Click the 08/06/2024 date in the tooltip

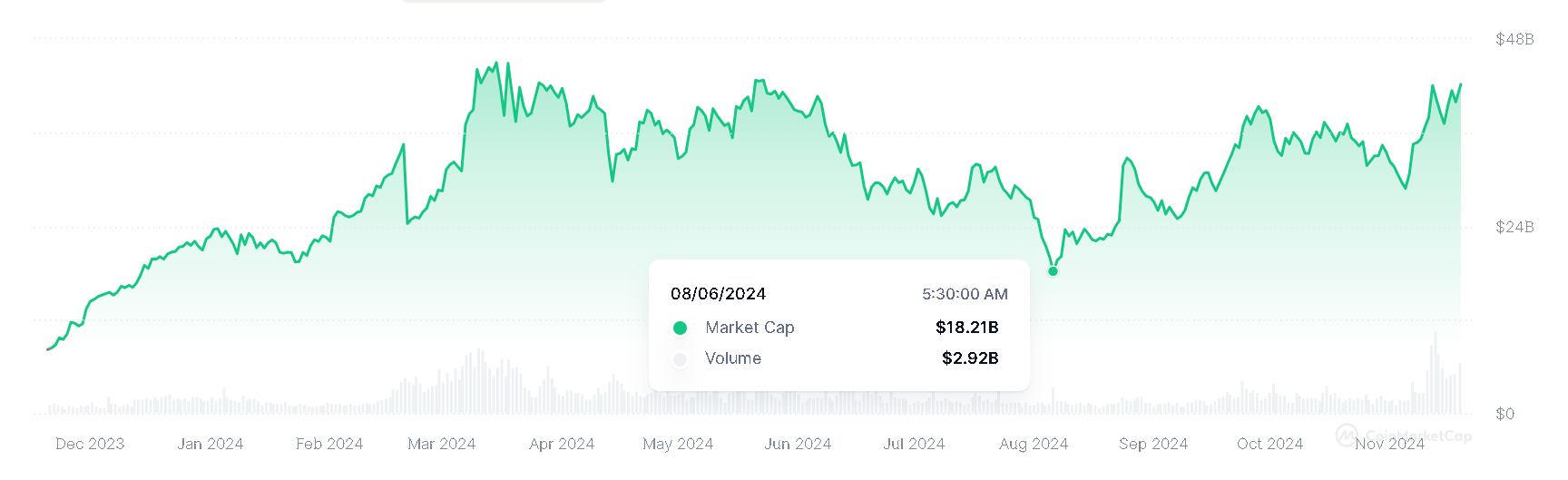pos(718,294)
